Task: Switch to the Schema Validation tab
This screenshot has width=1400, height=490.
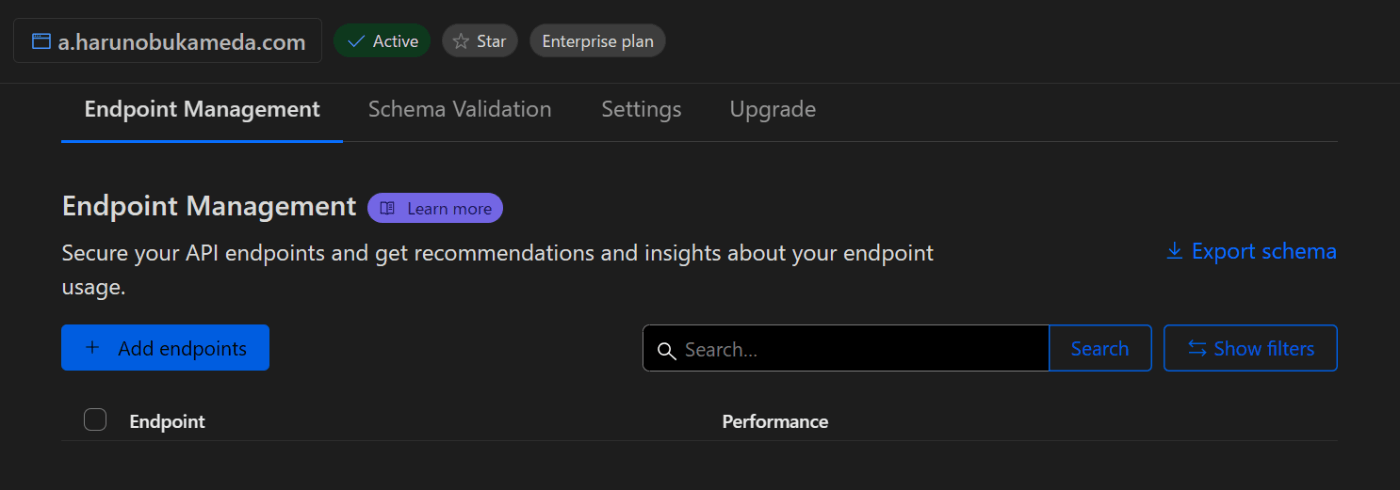Action: [460, 109]
